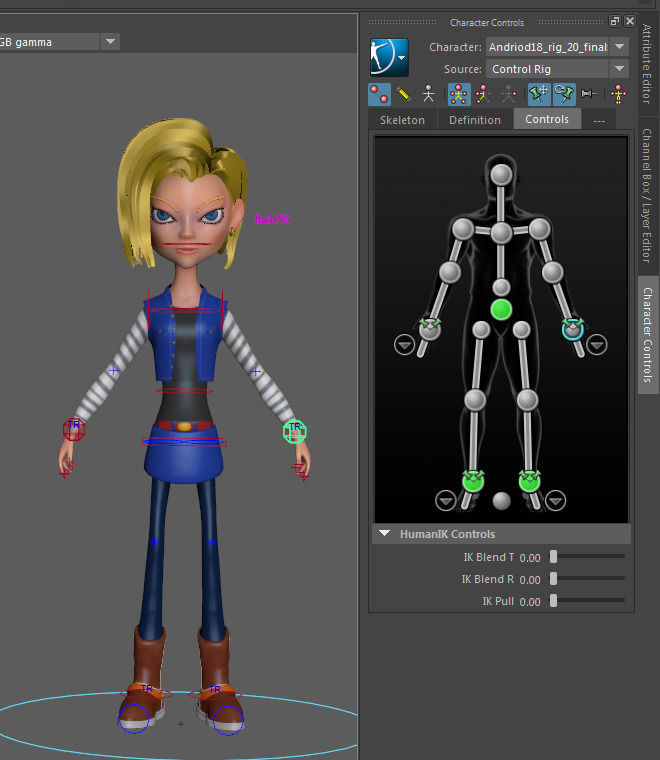Select the green-highlighted TR wrist control in viewport

[295, 431]
